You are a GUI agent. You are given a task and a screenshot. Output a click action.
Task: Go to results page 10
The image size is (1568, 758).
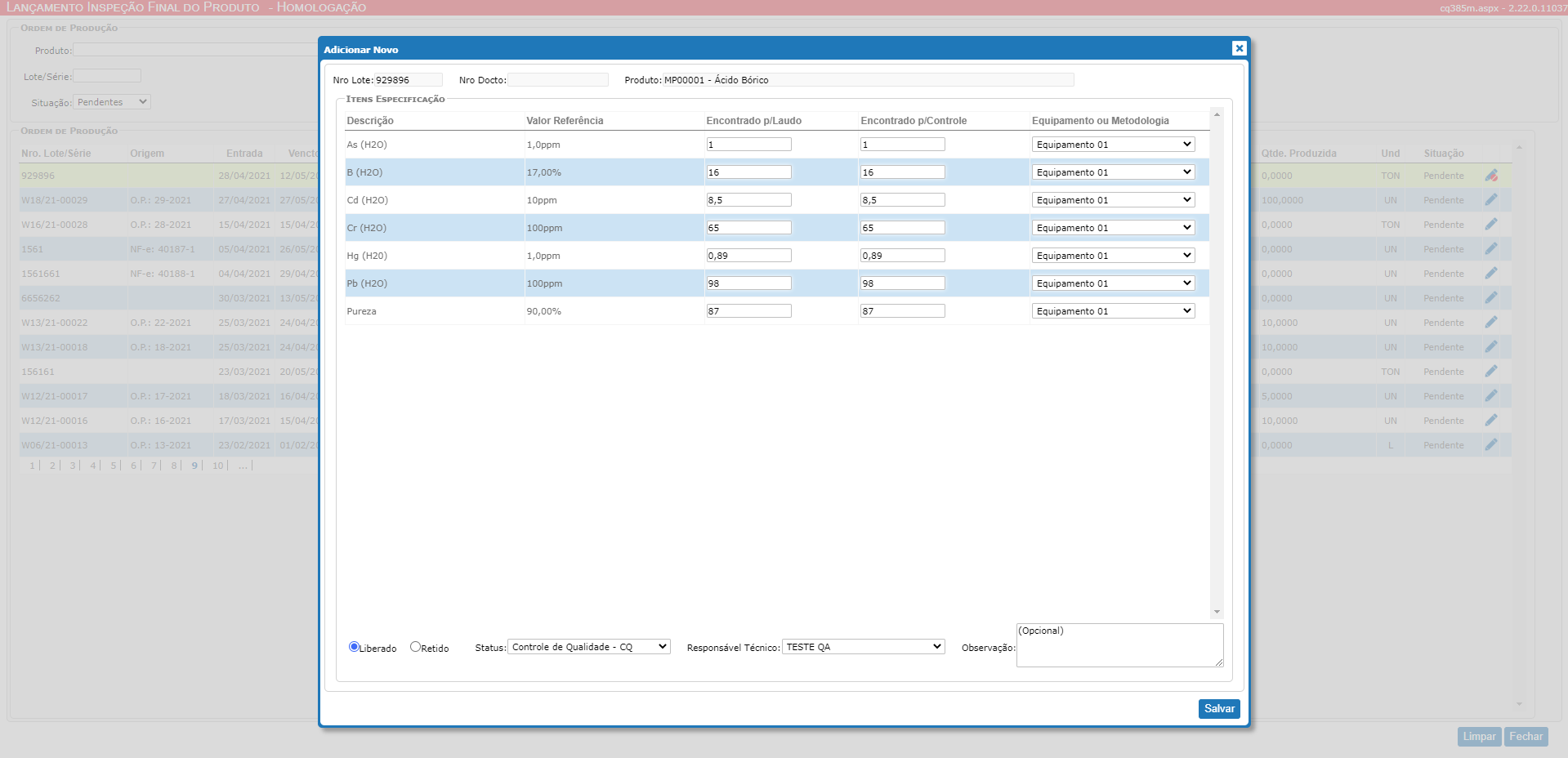(218, 466)
